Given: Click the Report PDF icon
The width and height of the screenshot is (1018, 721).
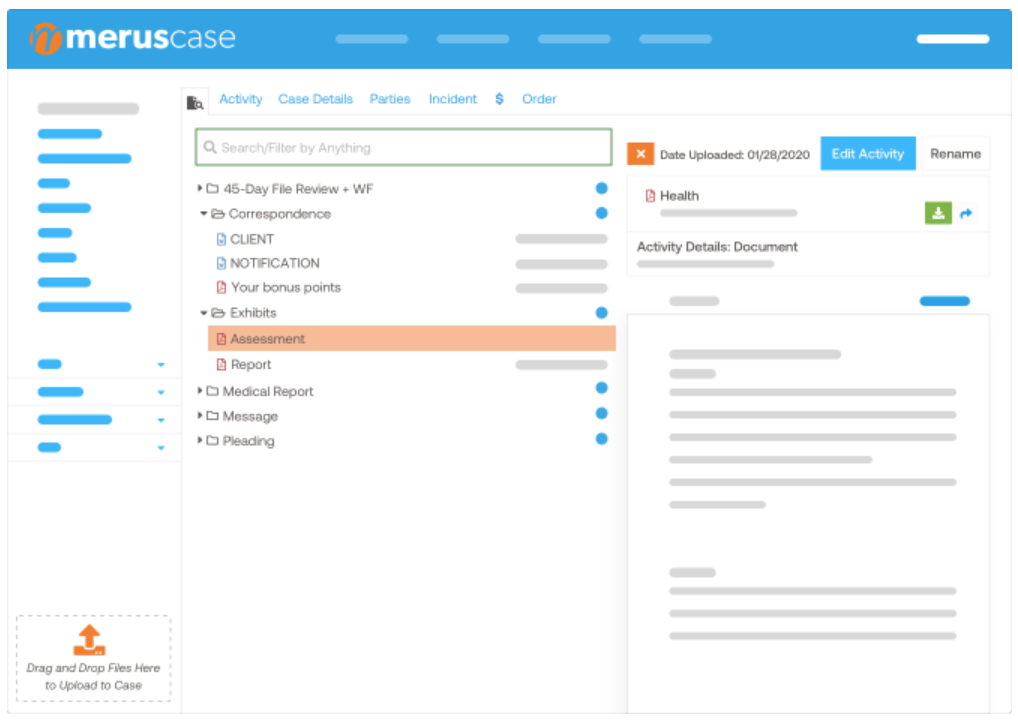Looking at the screenshot, I should pyautogui.click(x=221, y=364).
